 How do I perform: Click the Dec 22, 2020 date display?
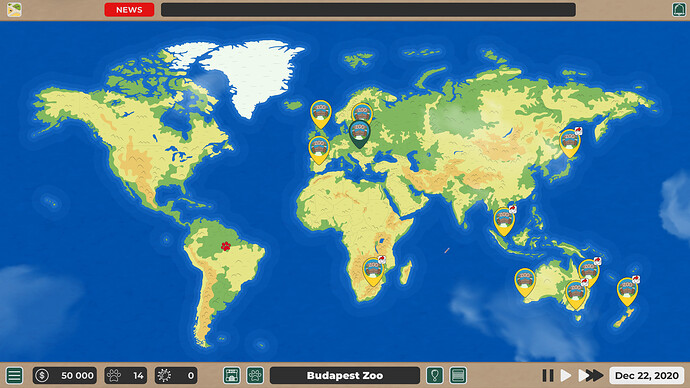point(646,376)
